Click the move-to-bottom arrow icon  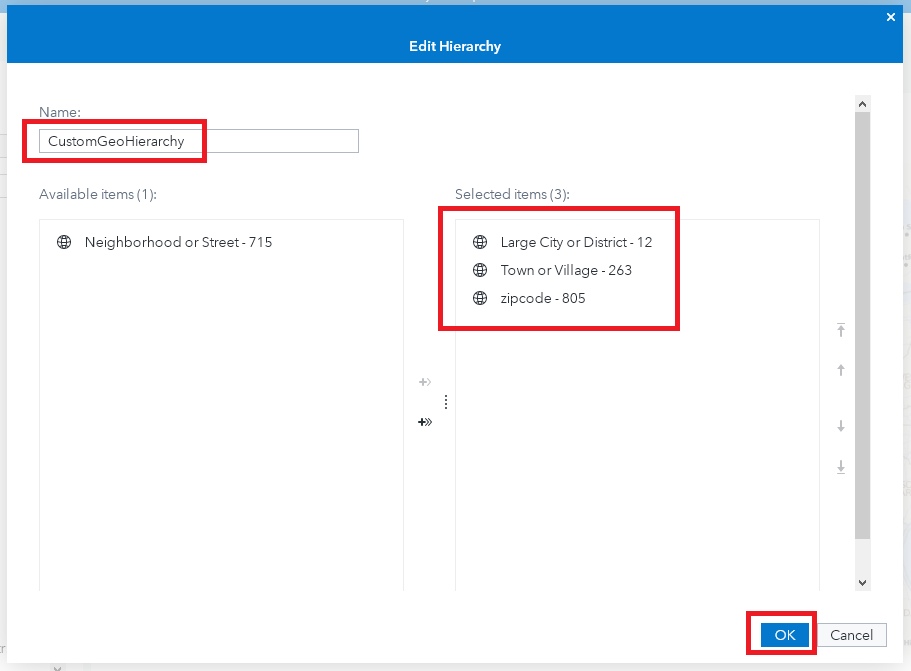[x=840, y=467]
